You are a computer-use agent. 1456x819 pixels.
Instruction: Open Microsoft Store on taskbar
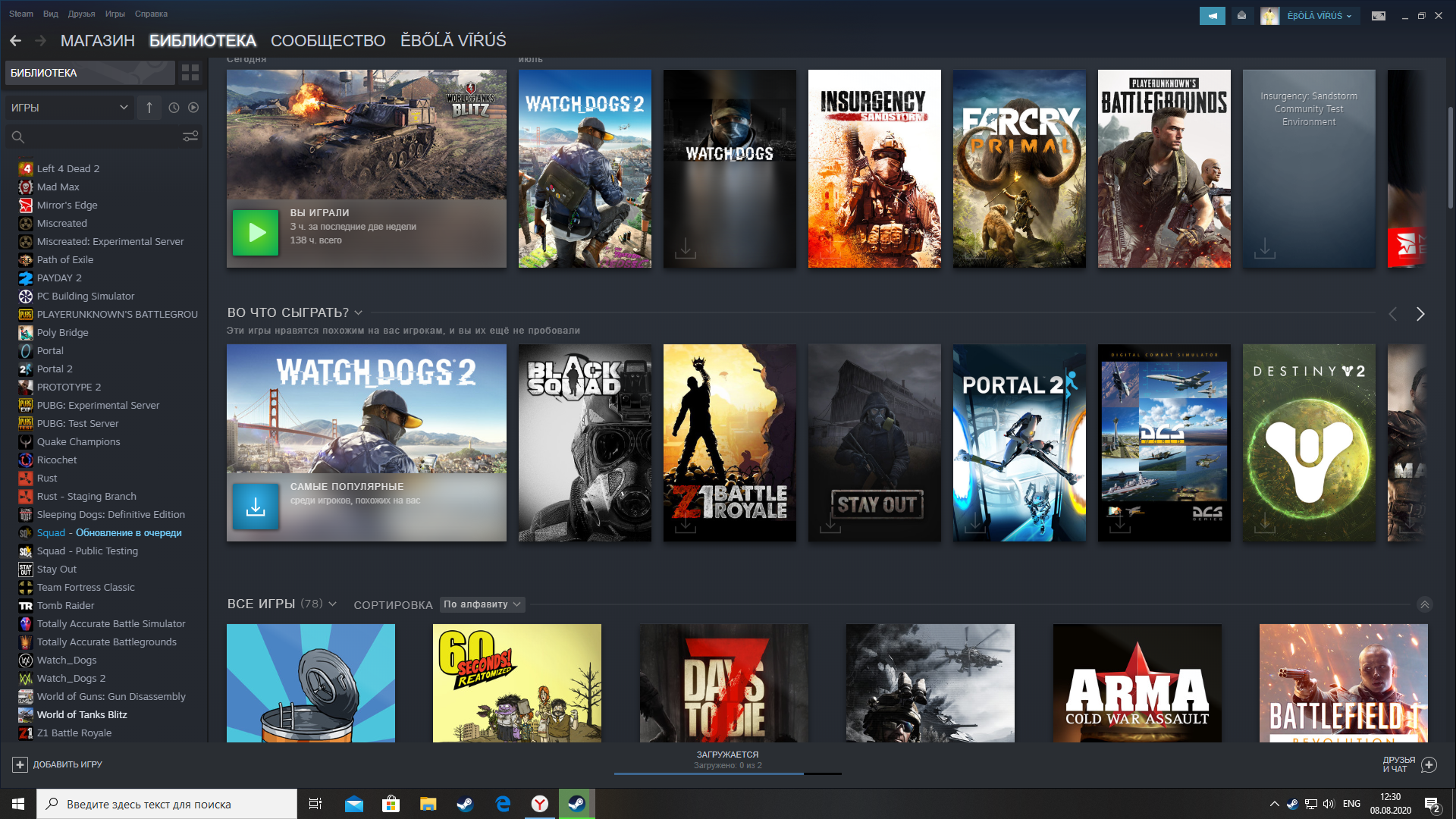391,804
